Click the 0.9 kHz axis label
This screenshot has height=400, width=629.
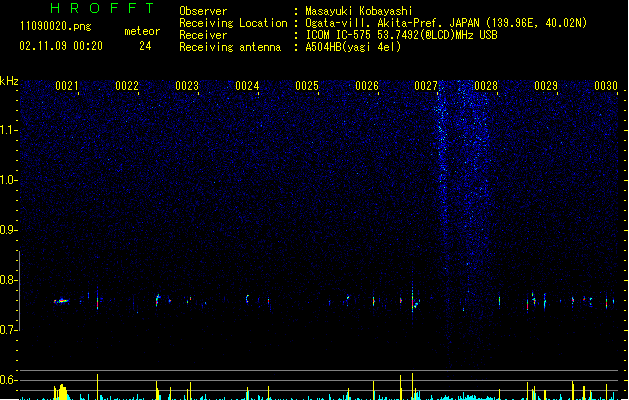point(8,230)
